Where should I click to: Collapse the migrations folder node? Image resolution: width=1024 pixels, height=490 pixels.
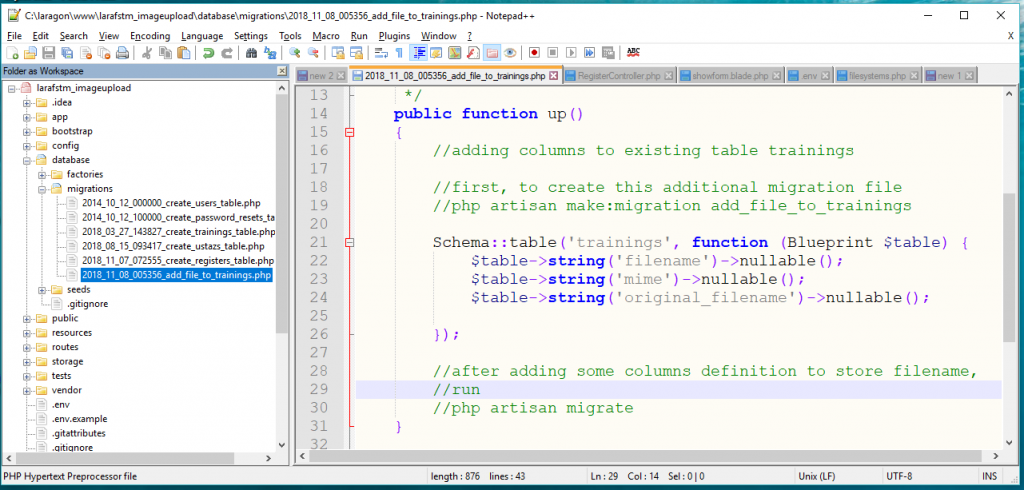point(43,189)
